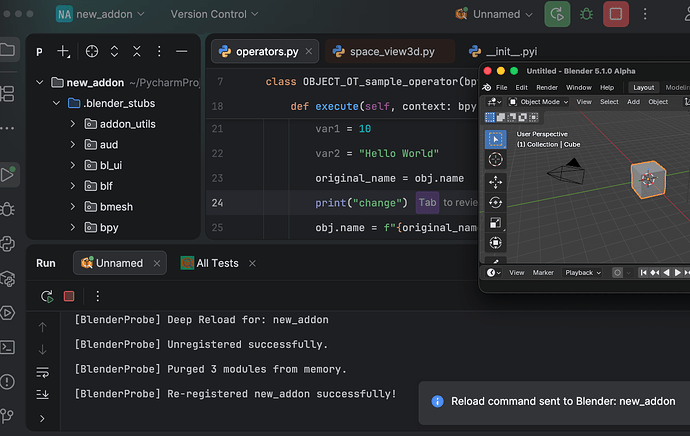This screenshot has width=690, height=436.
Task: Open Blender Layout workspace tab
Action: pyautogui.click(x=643, y=88)
